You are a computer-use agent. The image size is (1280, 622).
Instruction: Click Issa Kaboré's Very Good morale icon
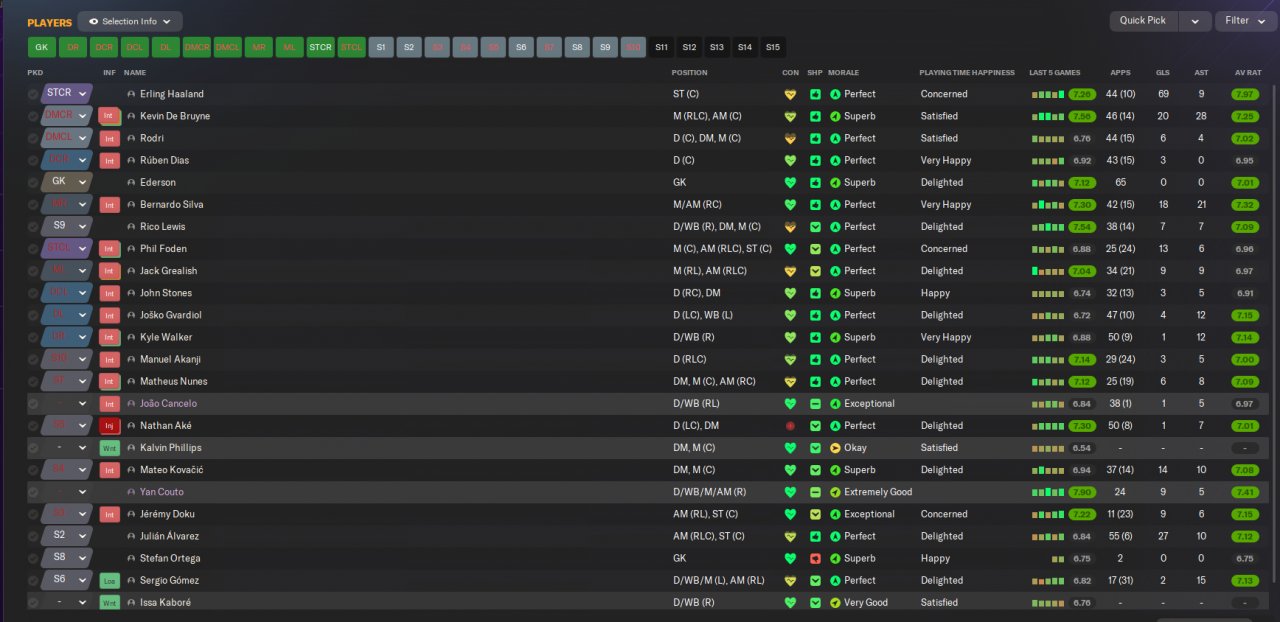[835, 603]
